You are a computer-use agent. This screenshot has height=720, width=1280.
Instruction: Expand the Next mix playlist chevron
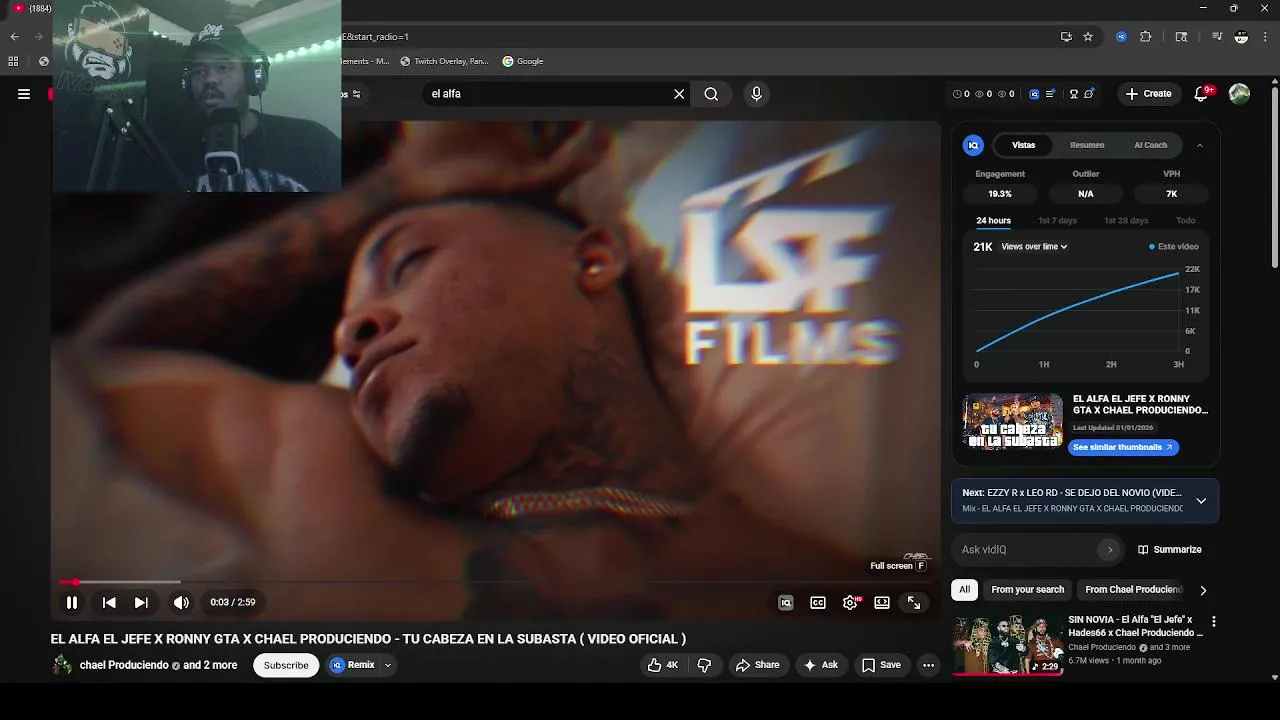pyautogui.click(x=1201, y=501)
